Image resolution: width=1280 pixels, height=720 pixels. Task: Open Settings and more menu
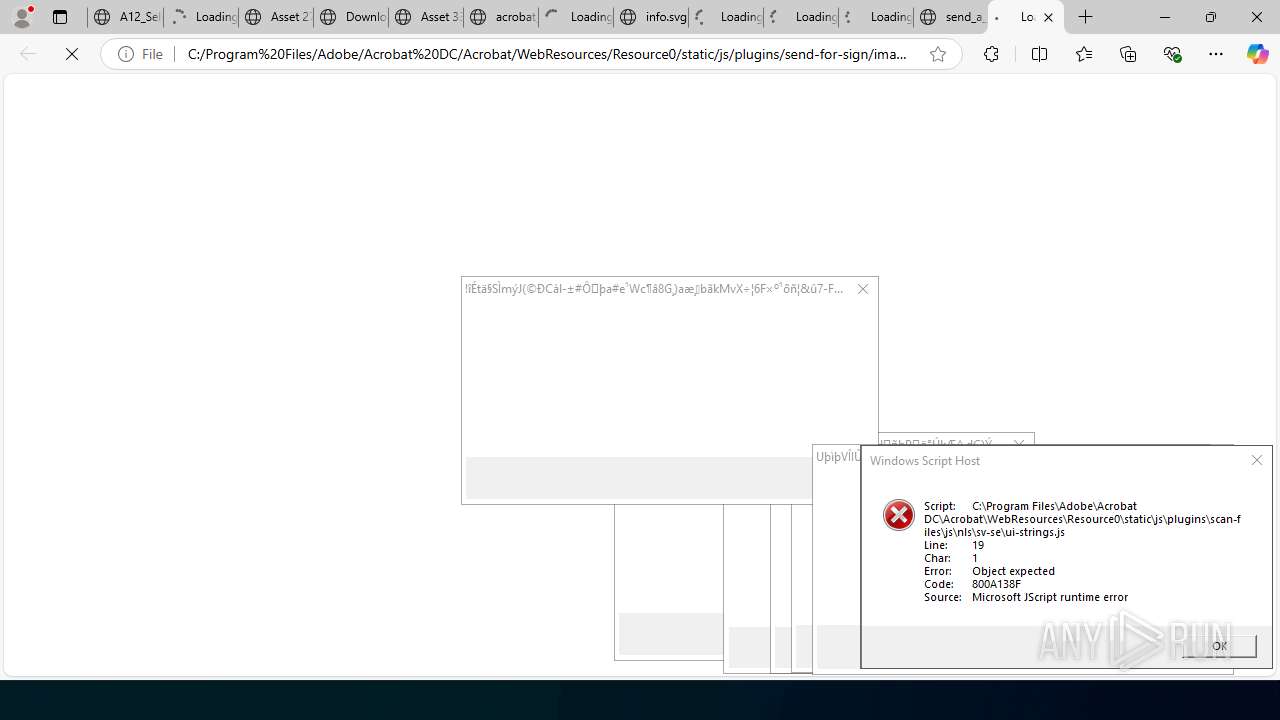click(x=1216, y=55)
